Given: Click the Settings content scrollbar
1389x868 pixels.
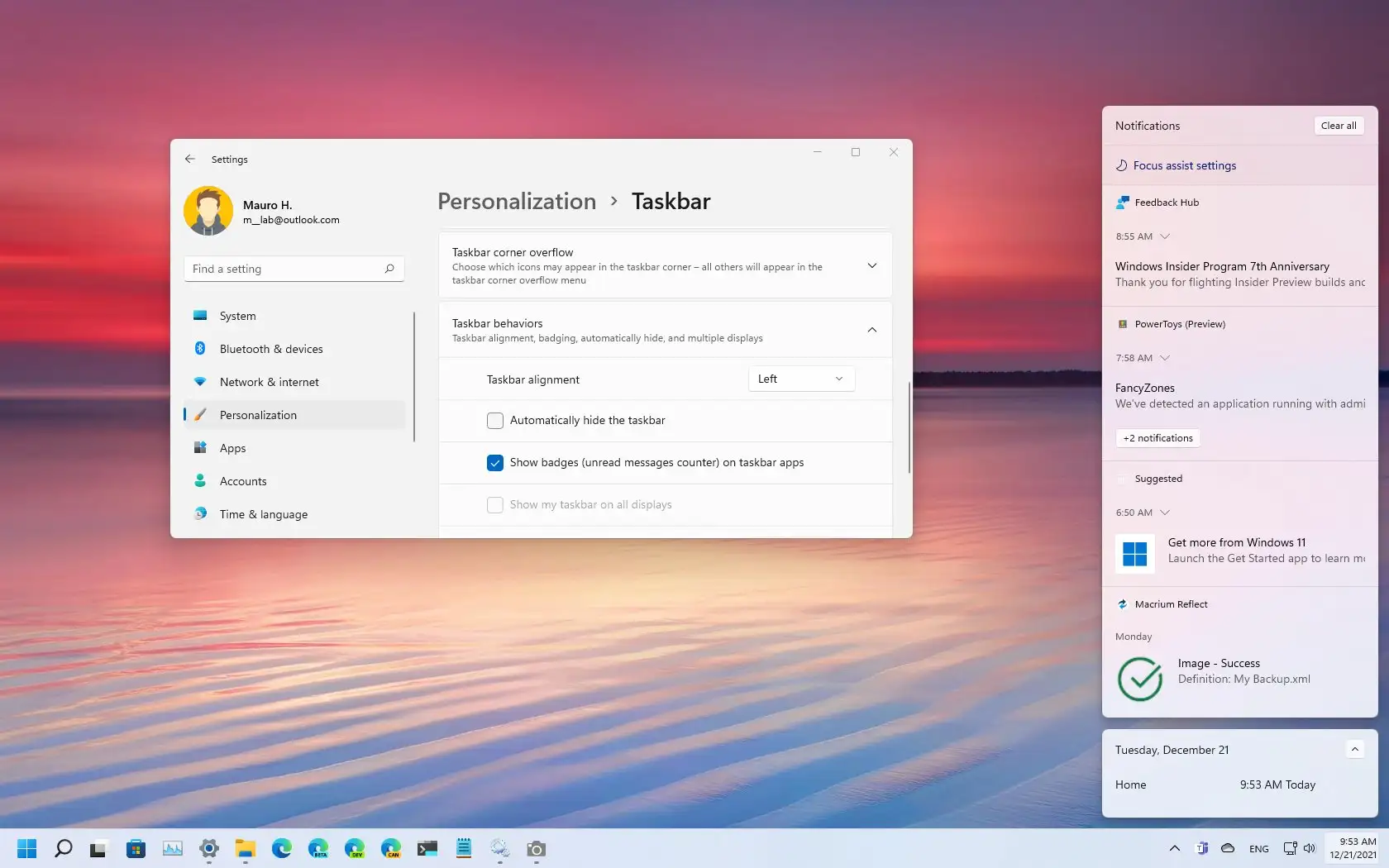Looking at the screenshot, I should [x=909, y=427].
